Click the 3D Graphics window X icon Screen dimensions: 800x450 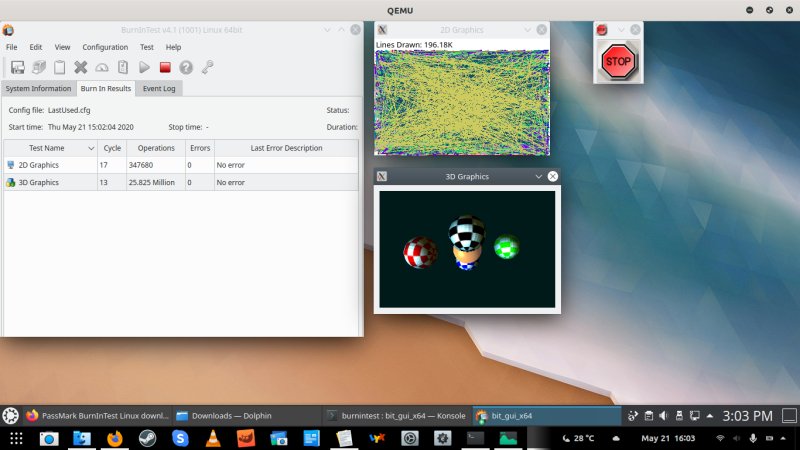pyautogui.click(x=382, y=177)
